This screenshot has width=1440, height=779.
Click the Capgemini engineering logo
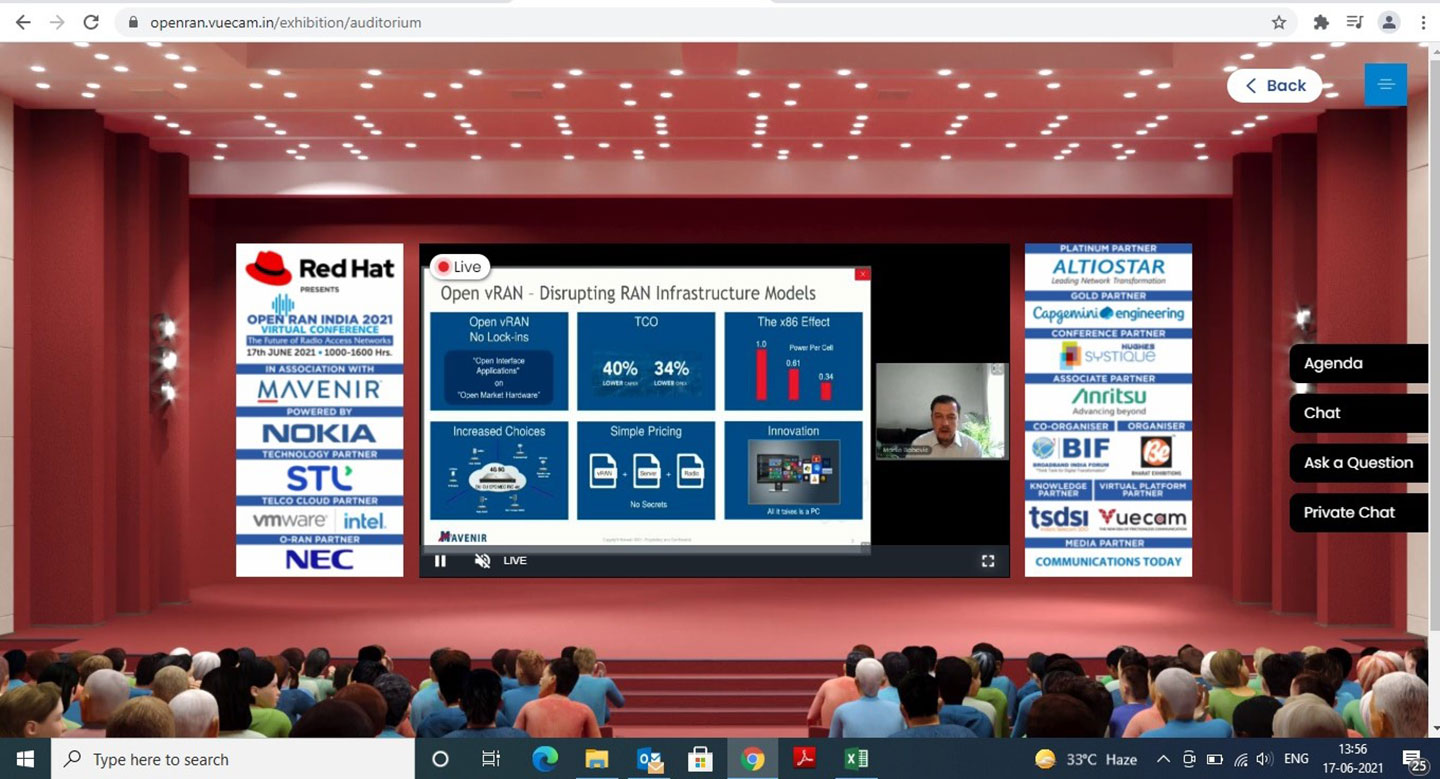1108,313
